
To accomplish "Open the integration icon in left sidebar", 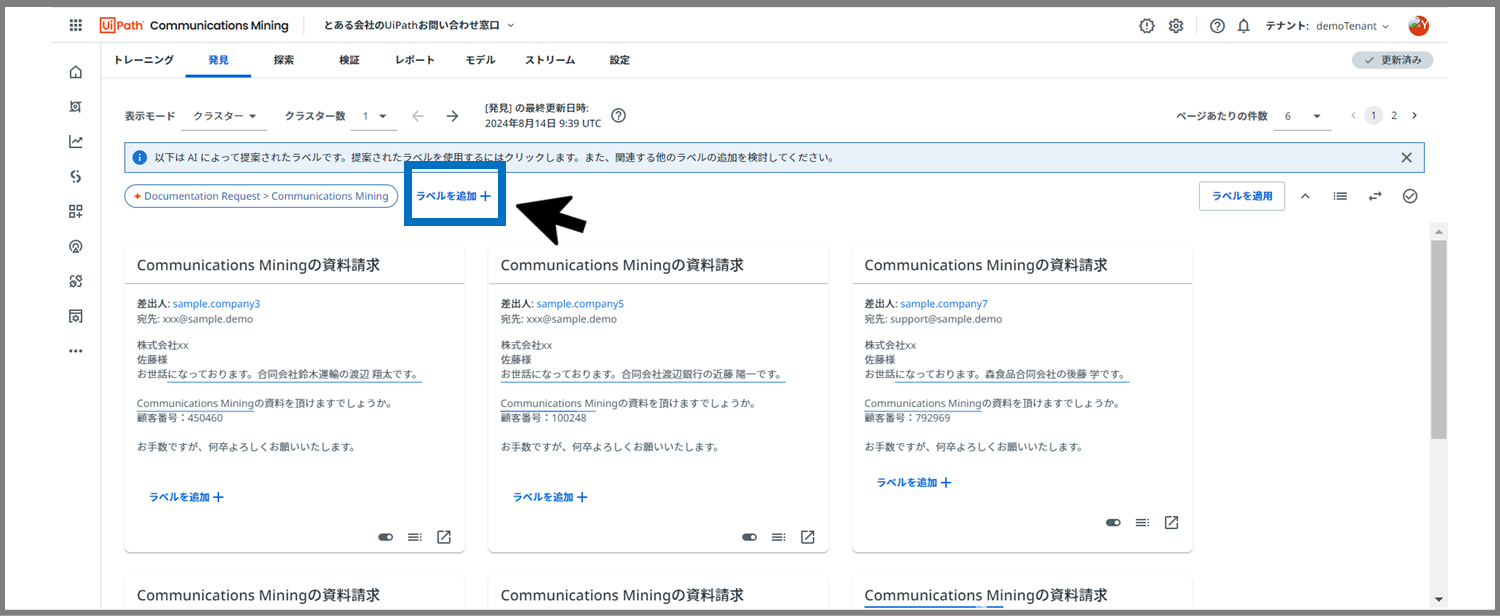I will pyautogui.click(x=76, y=177).
